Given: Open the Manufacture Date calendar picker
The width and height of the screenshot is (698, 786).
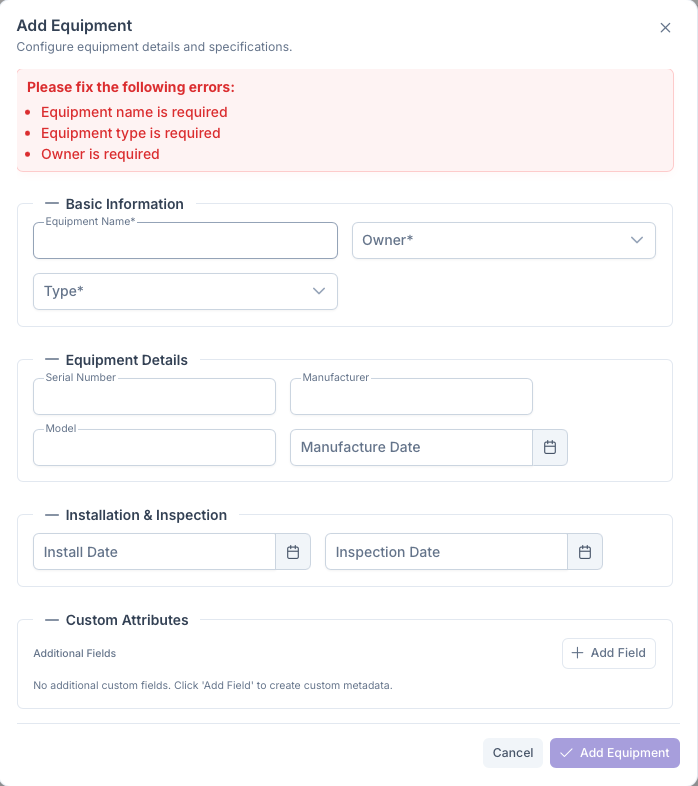Looking at the screenshot, I should point(550,447).
